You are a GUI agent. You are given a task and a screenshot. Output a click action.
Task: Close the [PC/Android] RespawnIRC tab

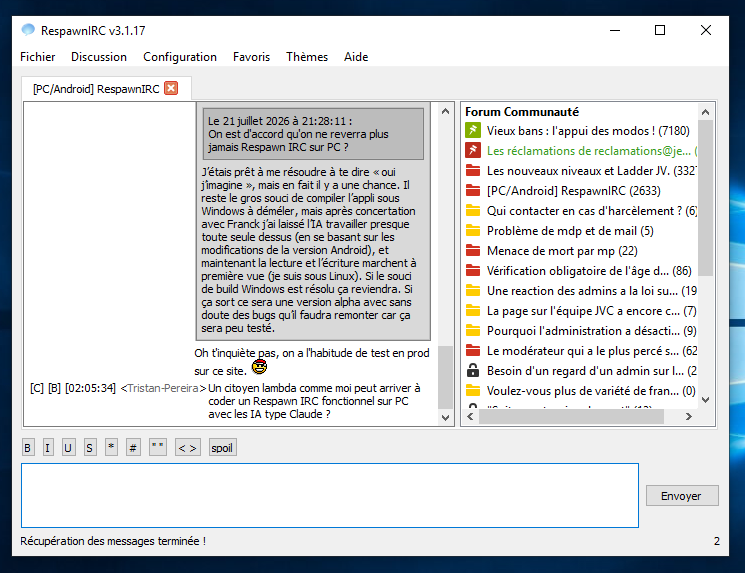[171, 88]
